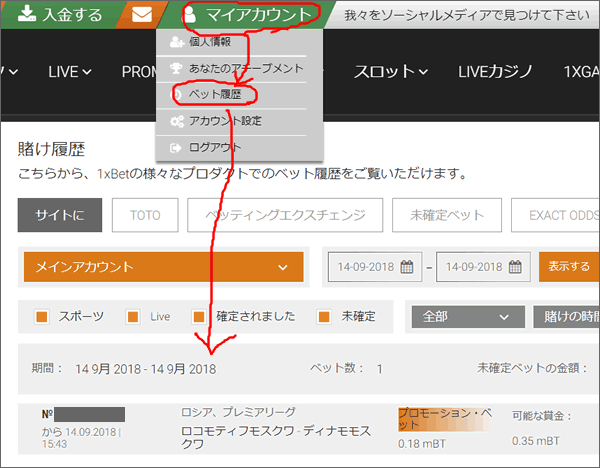The image size is (600, 468).
Task: Open the end date calendar icon
Action: [515, 267]
